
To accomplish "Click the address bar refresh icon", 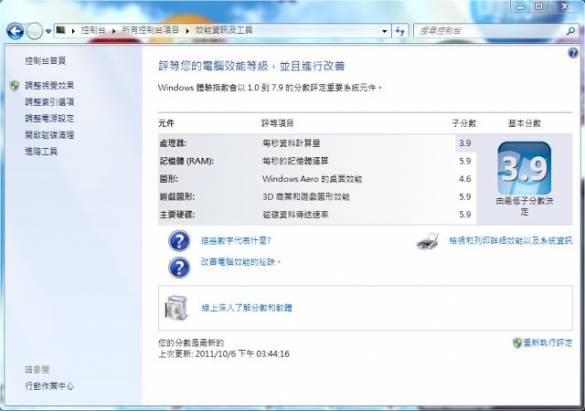I will tap(400, 31).
